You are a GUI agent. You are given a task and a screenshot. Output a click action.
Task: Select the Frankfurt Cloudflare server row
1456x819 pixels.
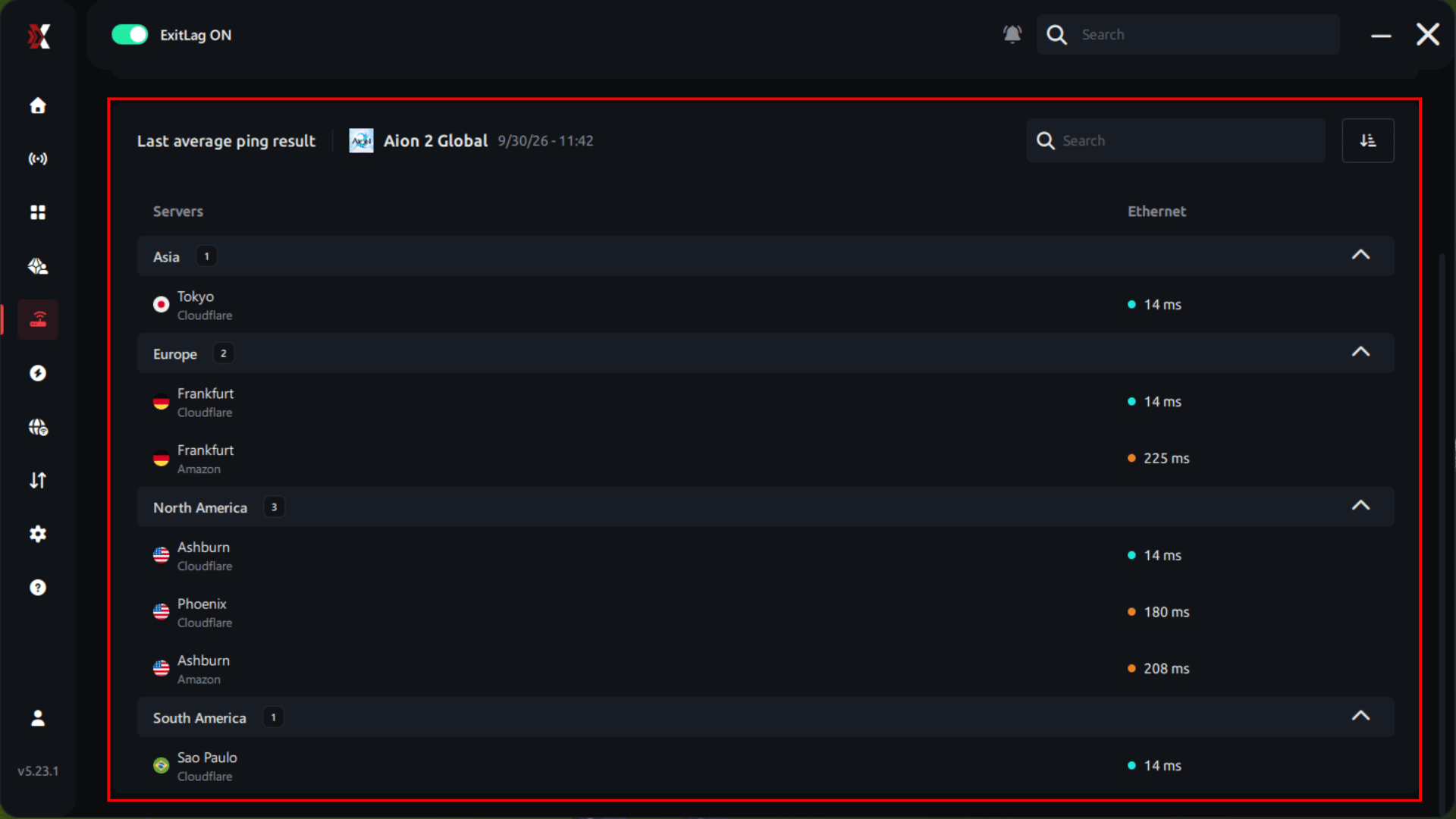(x=766, y=402)
